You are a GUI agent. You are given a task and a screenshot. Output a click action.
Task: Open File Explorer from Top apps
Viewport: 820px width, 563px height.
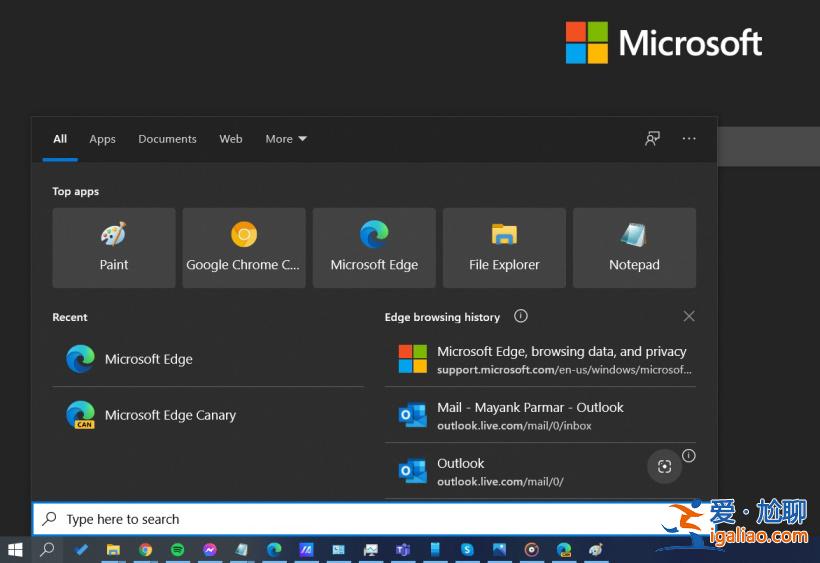pos(504,248)
